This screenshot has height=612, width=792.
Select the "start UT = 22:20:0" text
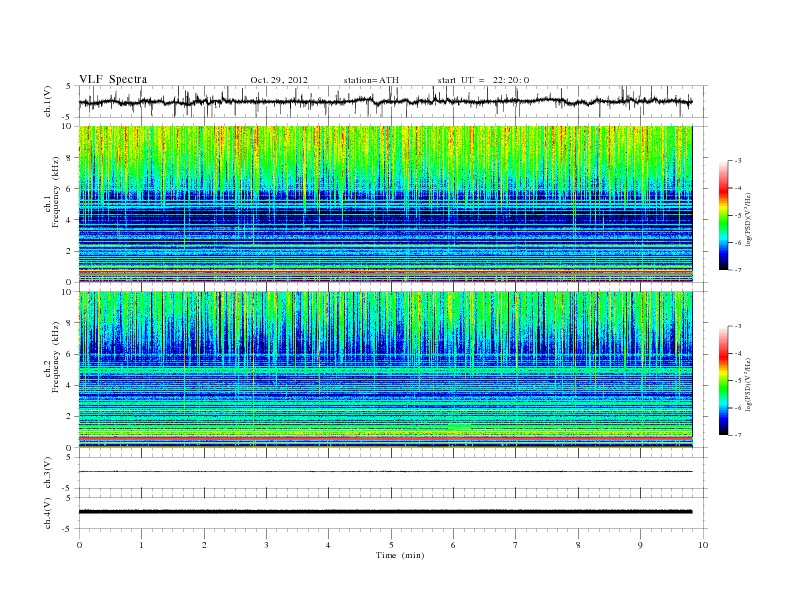483,80
